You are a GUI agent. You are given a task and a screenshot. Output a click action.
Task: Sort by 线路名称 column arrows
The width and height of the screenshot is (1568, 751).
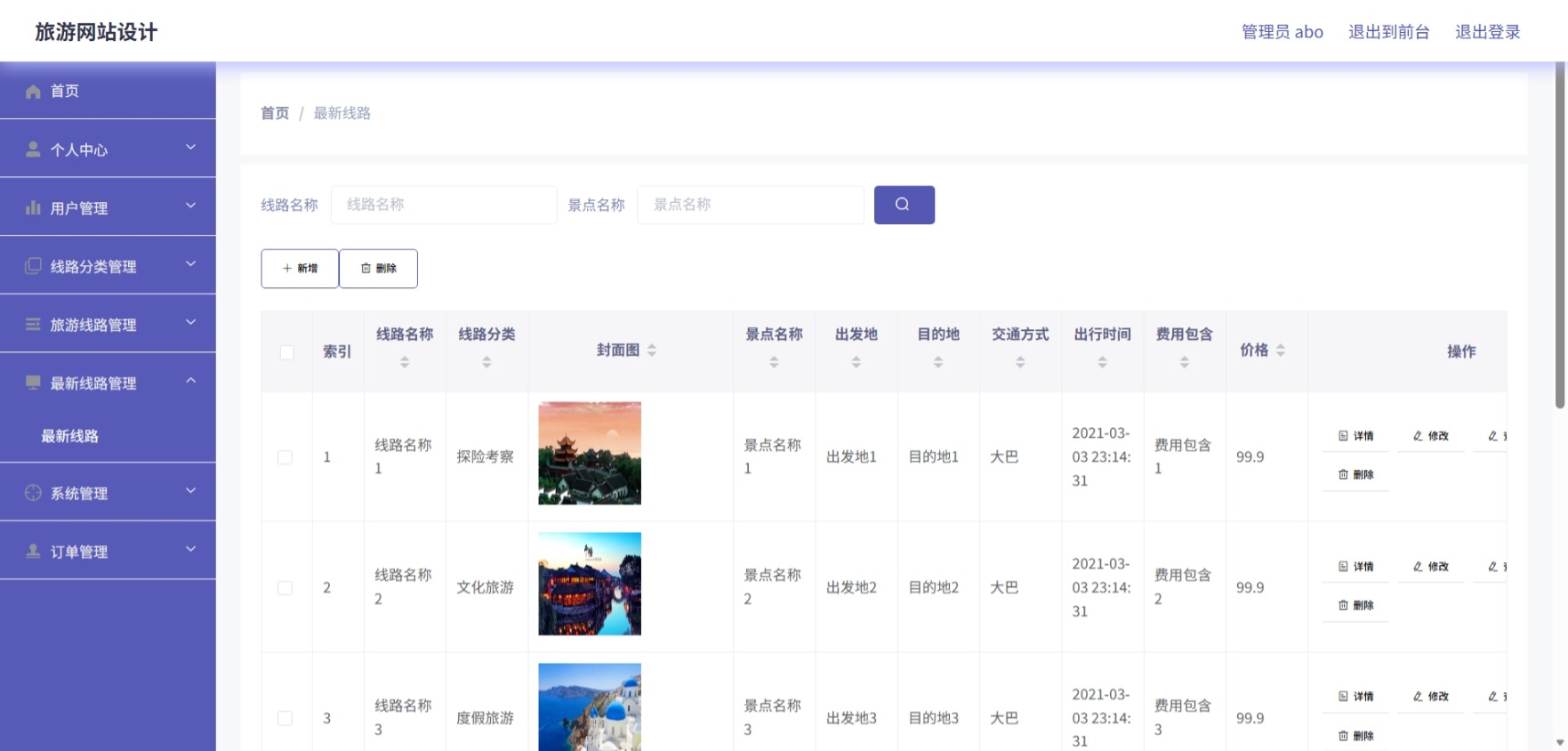[405, 362]
